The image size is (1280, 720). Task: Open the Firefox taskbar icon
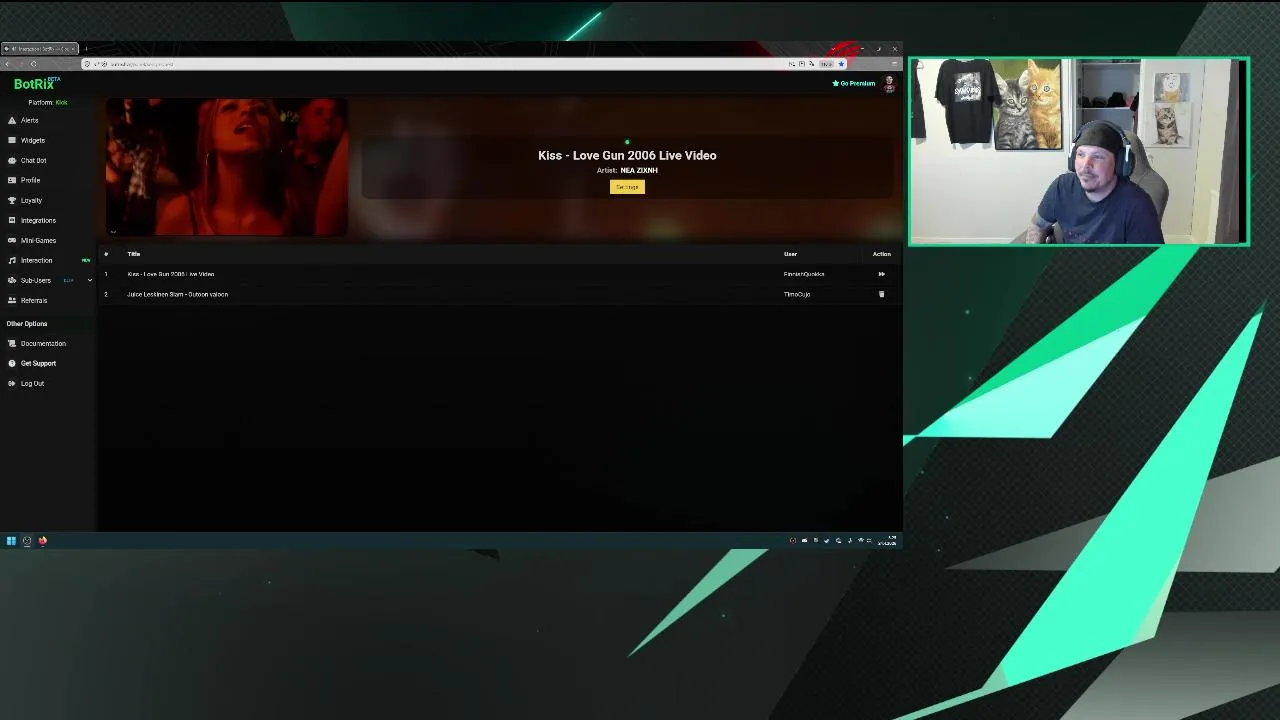(x=43, y=541)
